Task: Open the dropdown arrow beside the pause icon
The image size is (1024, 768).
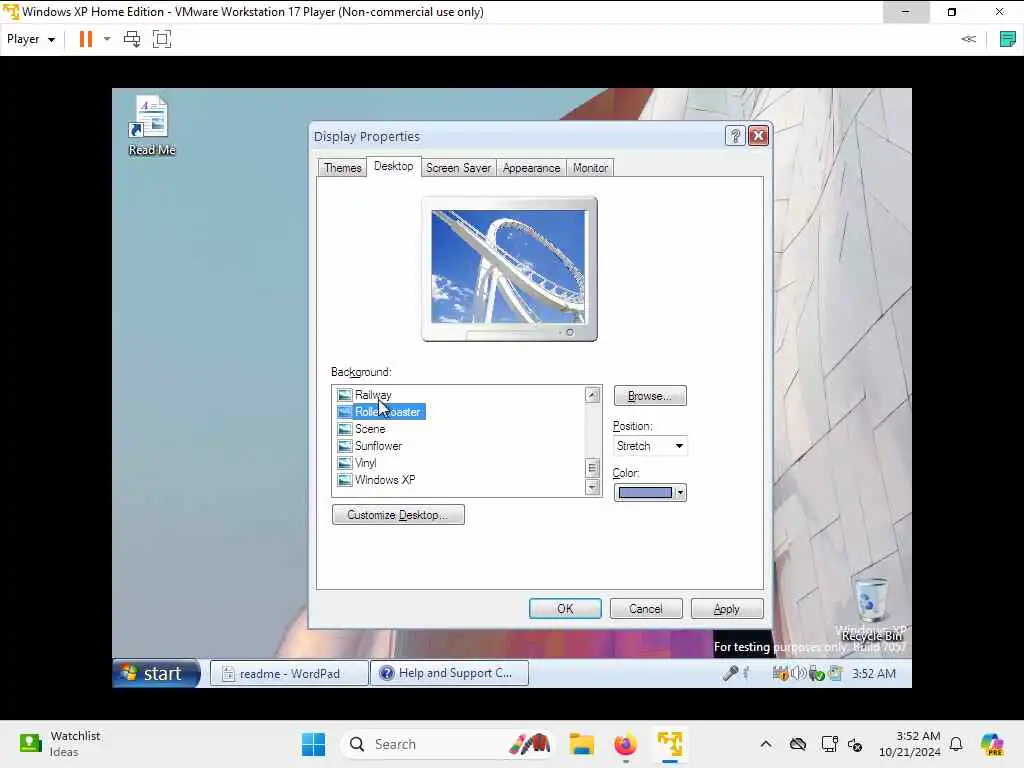Action: point(107,39)
